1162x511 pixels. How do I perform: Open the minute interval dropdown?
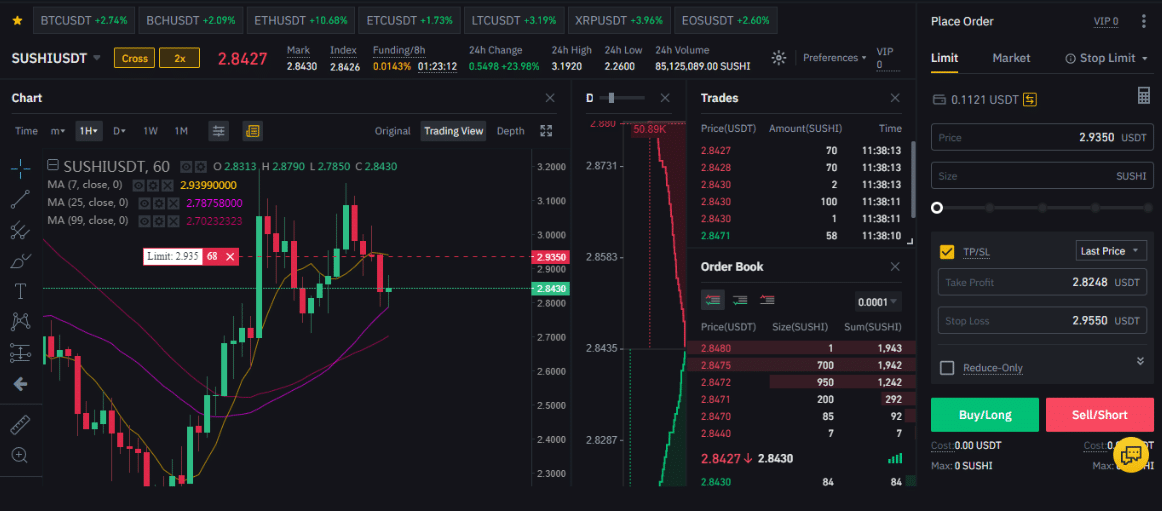click(57, 131)
